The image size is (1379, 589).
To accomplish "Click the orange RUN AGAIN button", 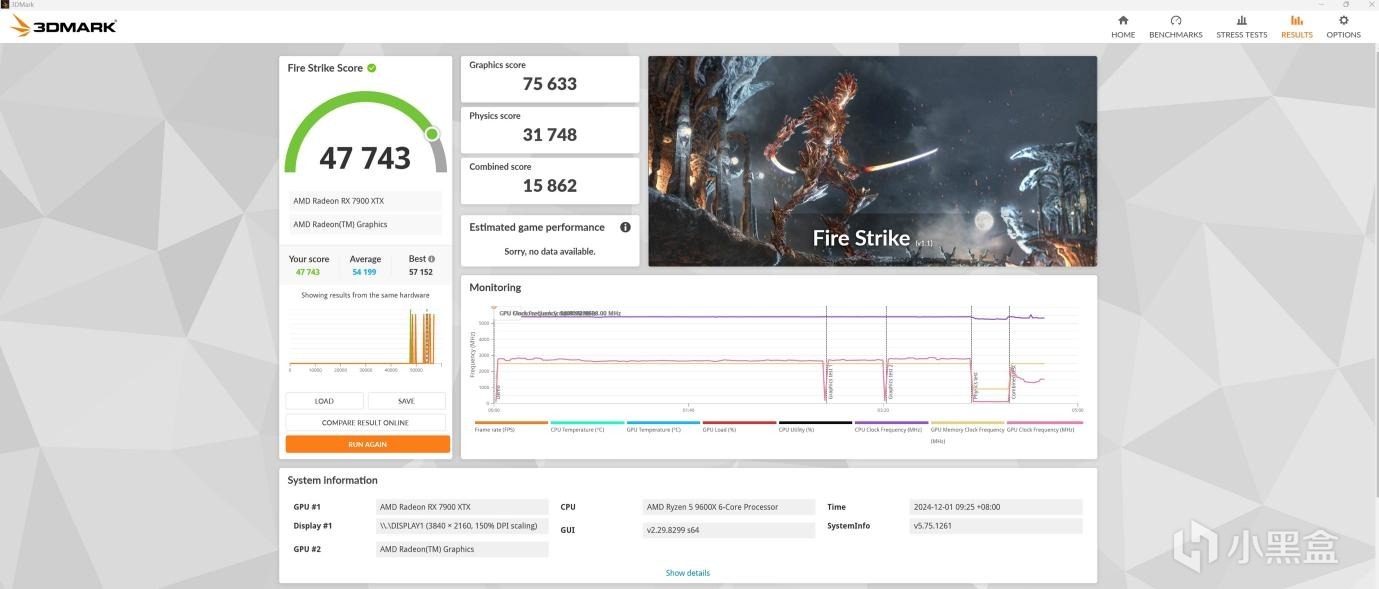I will pos(367,444).
